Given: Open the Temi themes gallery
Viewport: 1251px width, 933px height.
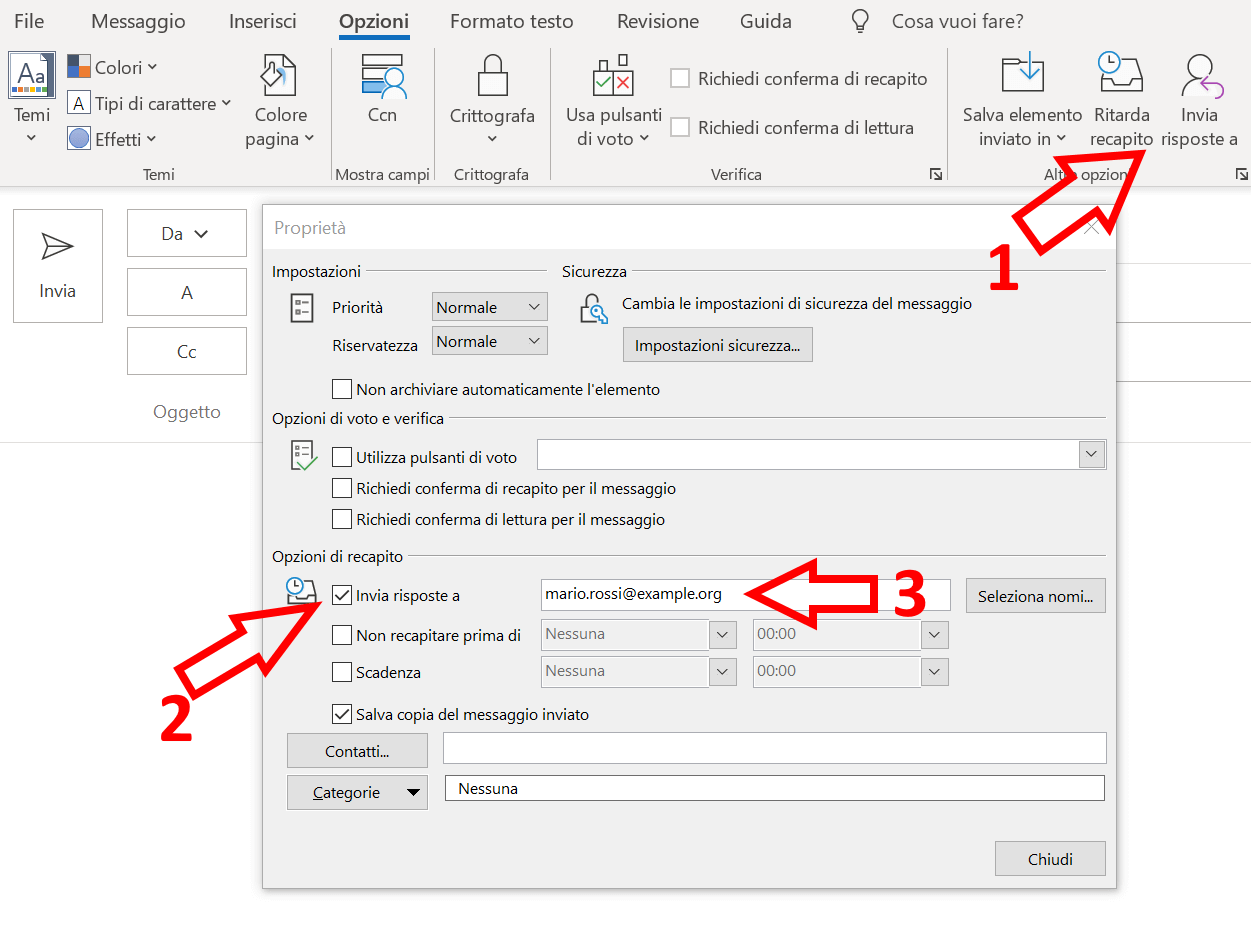Looking at the screenshot, I should tap(32, 99).
